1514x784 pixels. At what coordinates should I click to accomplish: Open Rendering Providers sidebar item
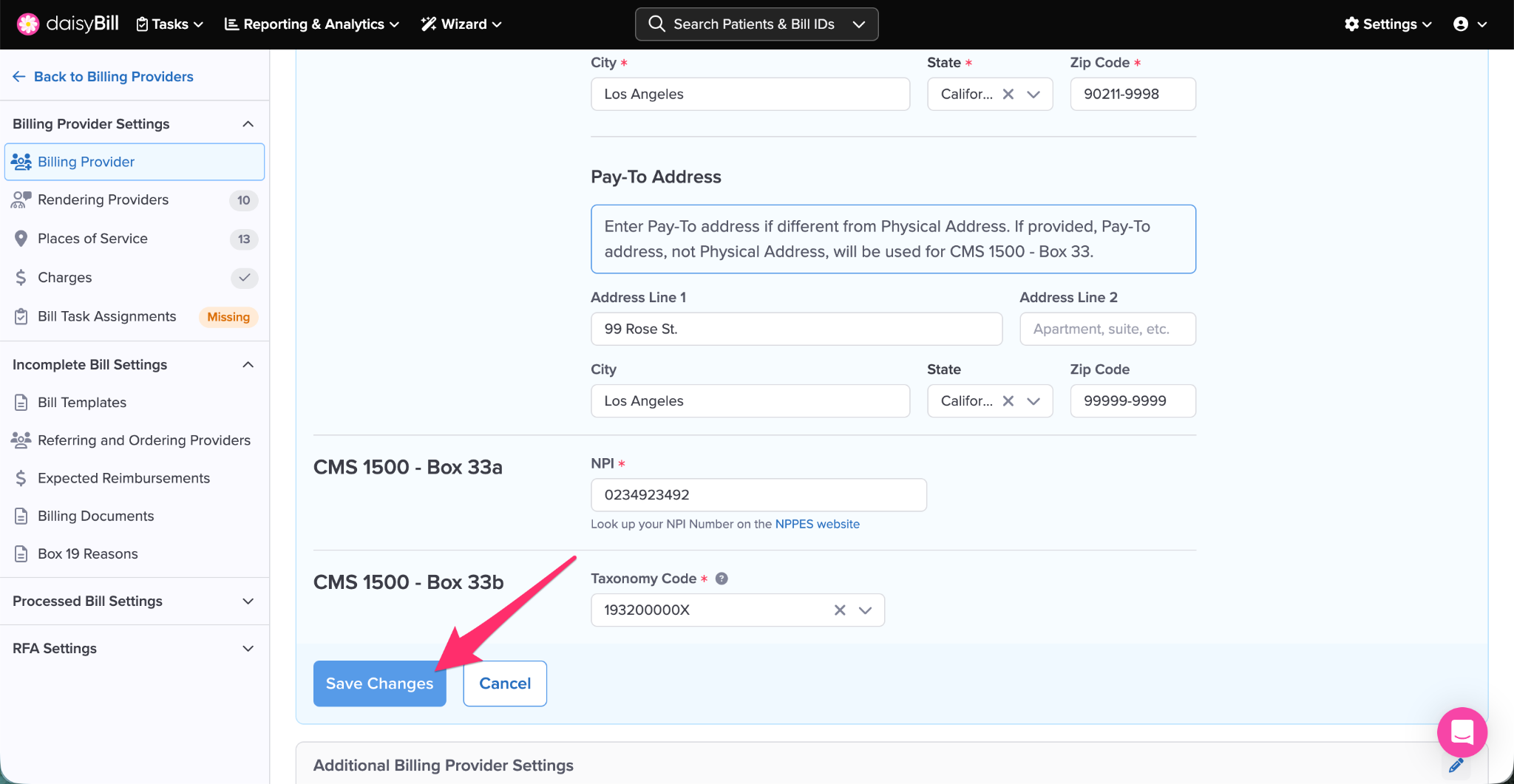click(103, 200)
